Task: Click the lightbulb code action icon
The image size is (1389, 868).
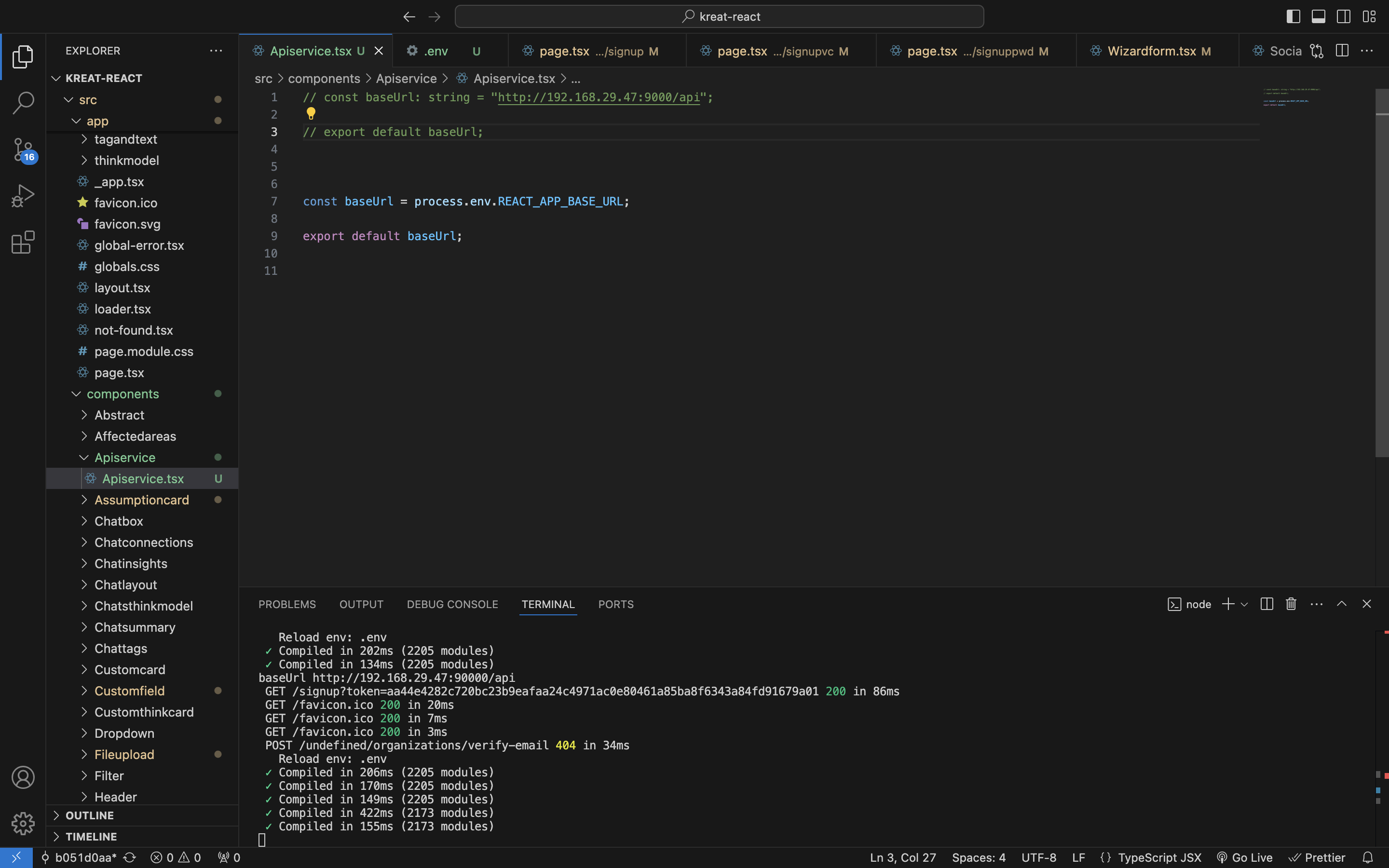Action: 311,114
